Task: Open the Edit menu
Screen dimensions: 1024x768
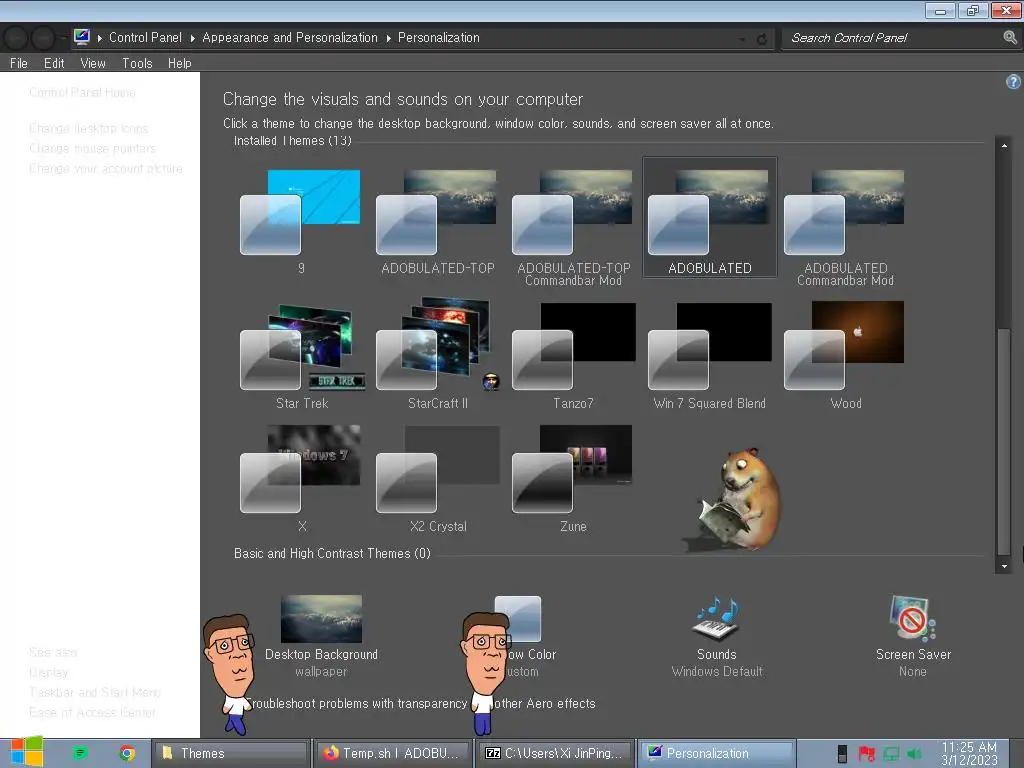Action: click(x=54, y=63)
